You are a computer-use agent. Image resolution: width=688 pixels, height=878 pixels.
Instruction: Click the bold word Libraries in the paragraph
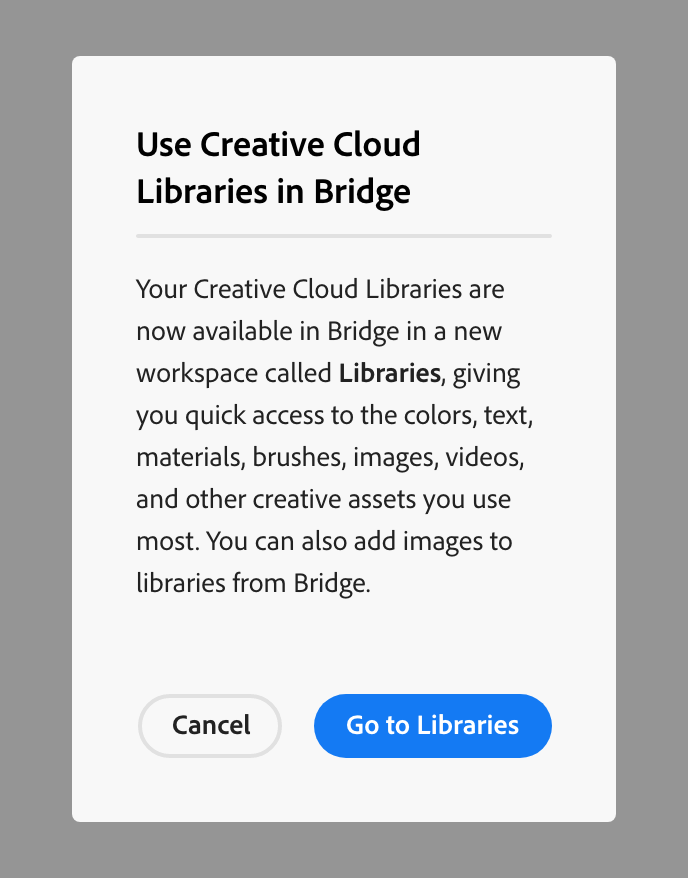click(x=389, y=374)
